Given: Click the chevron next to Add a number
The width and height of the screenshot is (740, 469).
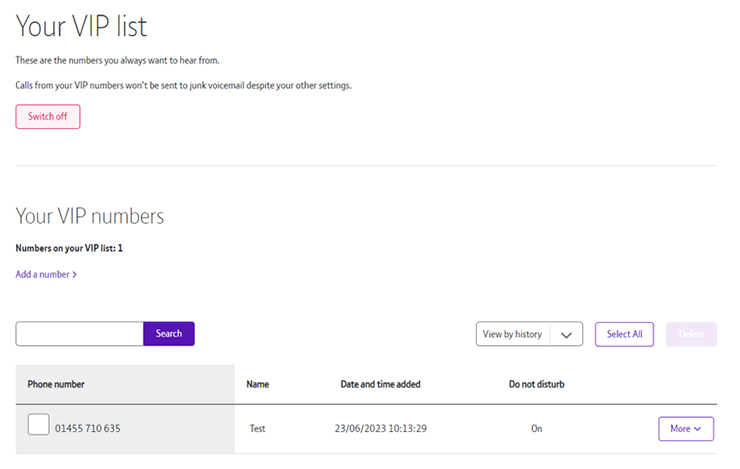Looking at the screenshot, I should (x=75, y=274).
